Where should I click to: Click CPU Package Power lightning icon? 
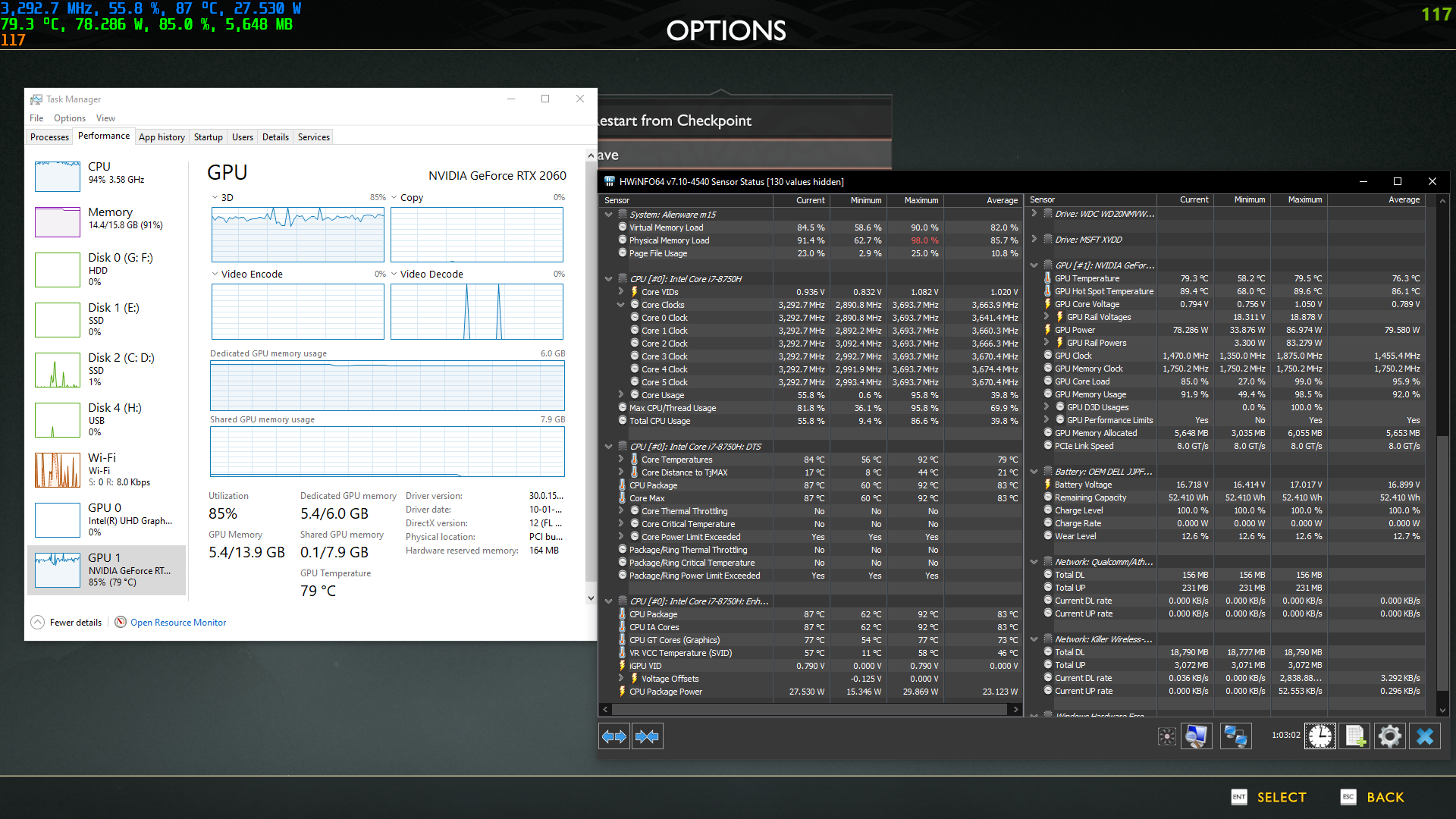pos(622,692)
